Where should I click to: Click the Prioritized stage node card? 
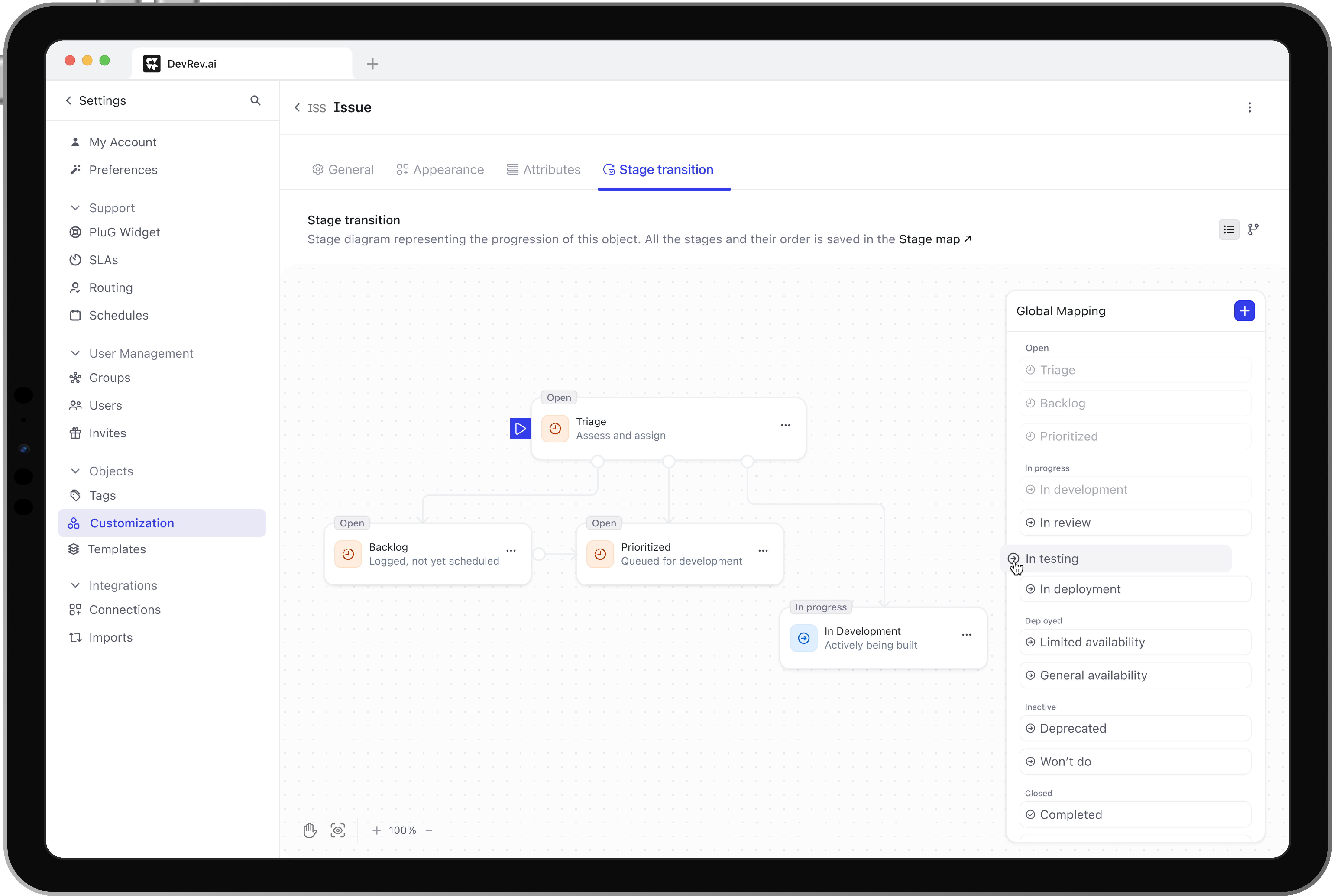point(680,554)
